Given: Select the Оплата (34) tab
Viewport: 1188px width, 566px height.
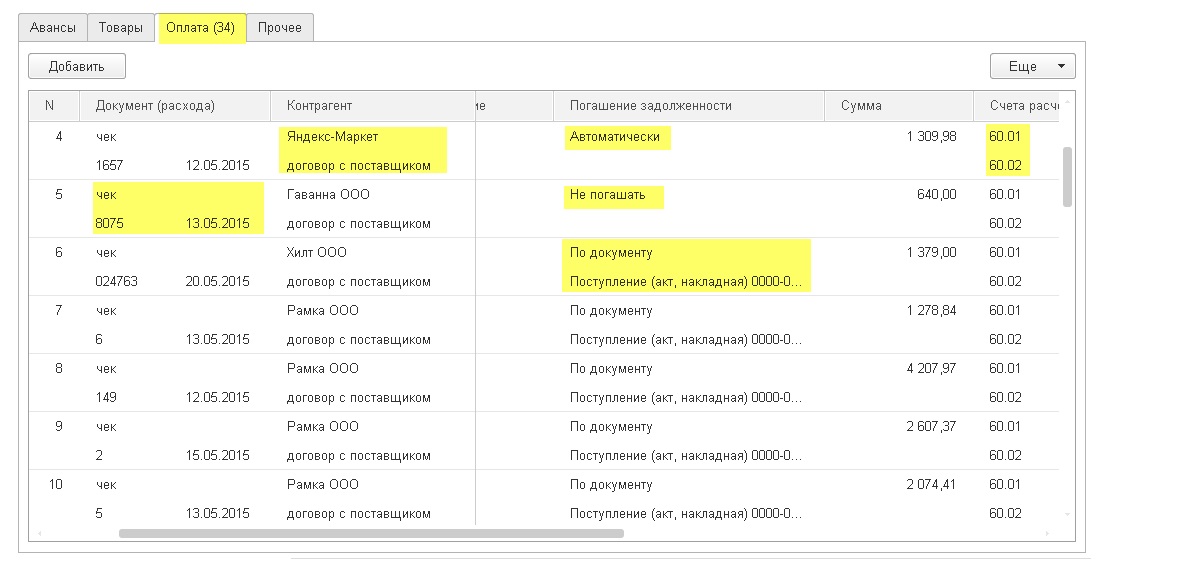Looking at the screenshot, I should pyautogui.click(x=201, y=28).
